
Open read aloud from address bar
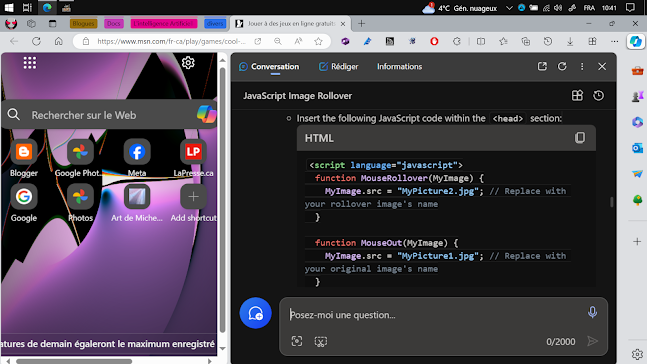pyautogui.click(x=298, y=41)
